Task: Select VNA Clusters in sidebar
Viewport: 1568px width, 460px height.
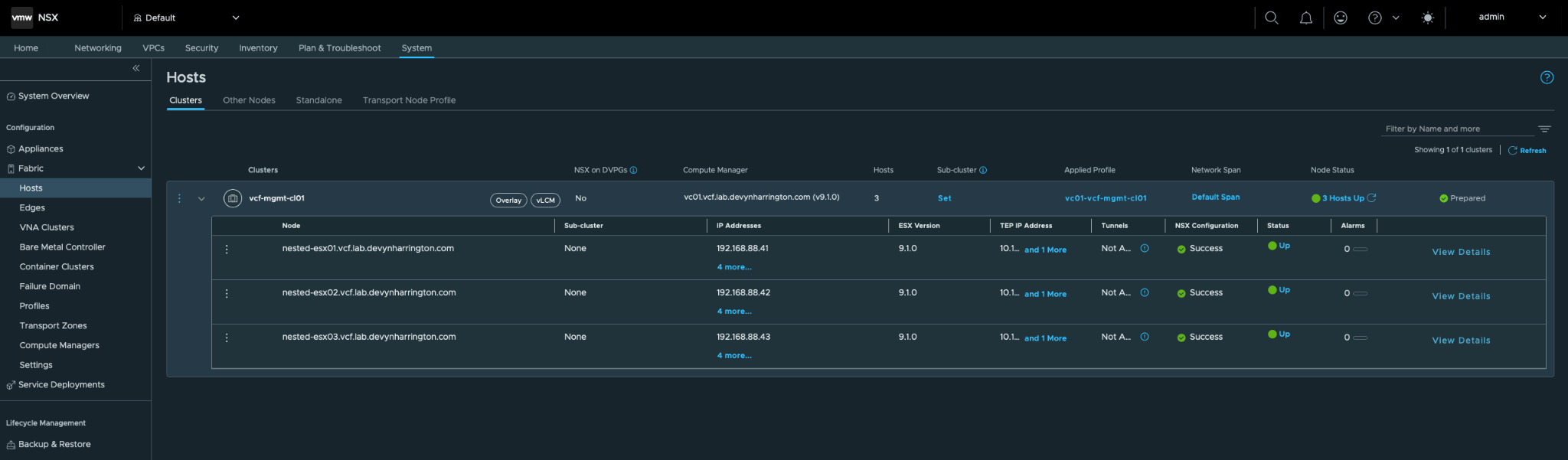Action: [x=47, y=227]
